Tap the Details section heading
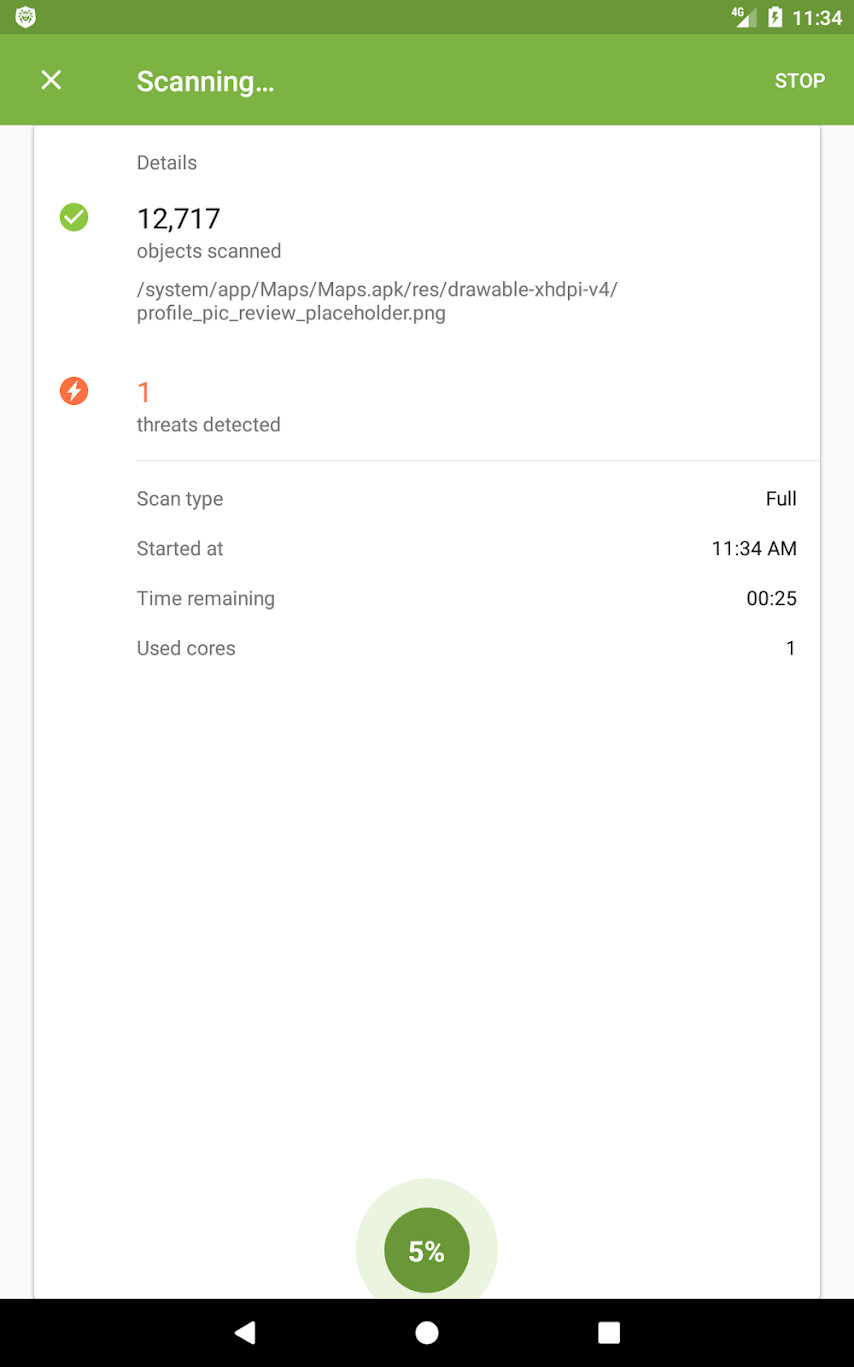This screenshot has width=854, height=1367. [x=167, y=163]
